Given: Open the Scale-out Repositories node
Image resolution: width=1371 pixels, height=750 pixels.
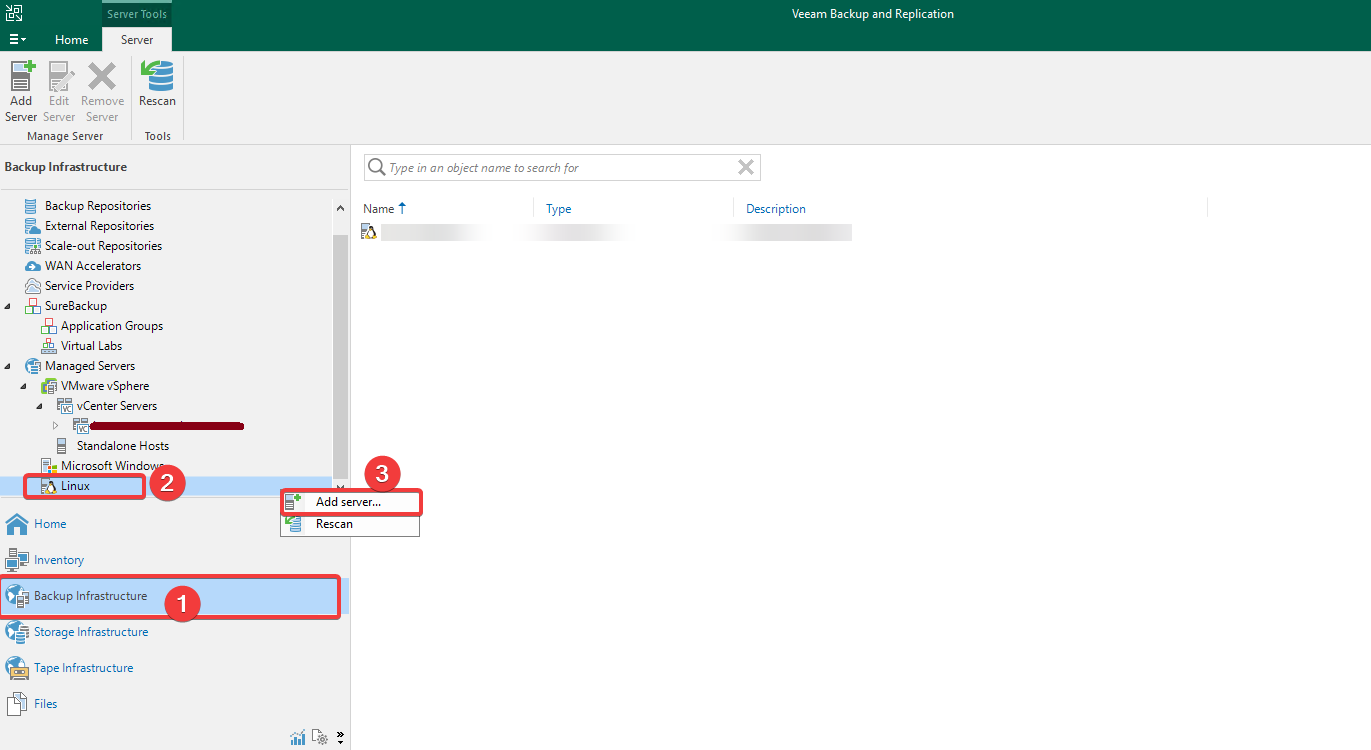Looking at the screenshot, I should 103,246.
